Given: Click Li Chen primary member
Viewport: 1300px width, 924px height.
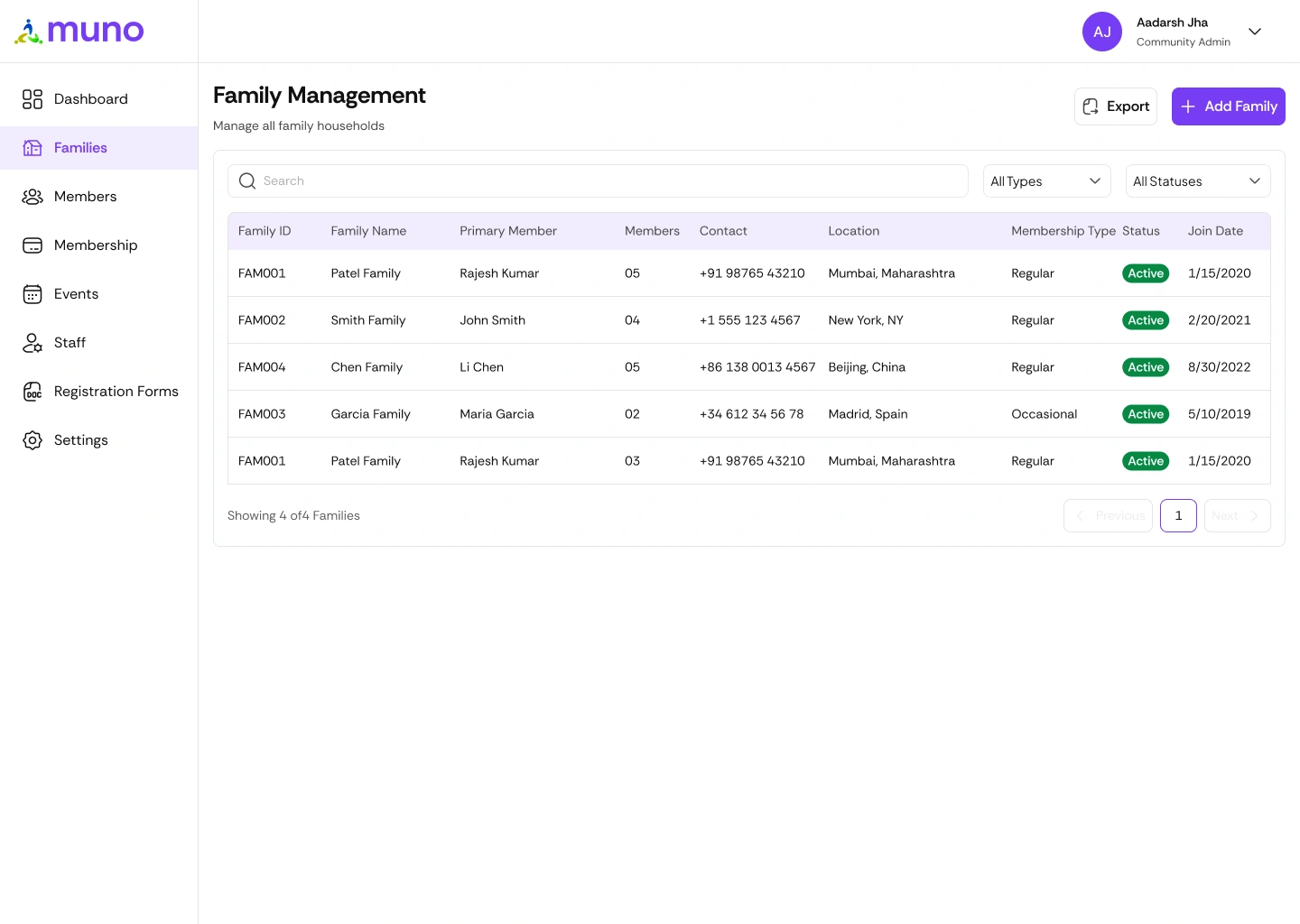Looking at the screenshot, I should pyautogui.click(x=481, y=367).
